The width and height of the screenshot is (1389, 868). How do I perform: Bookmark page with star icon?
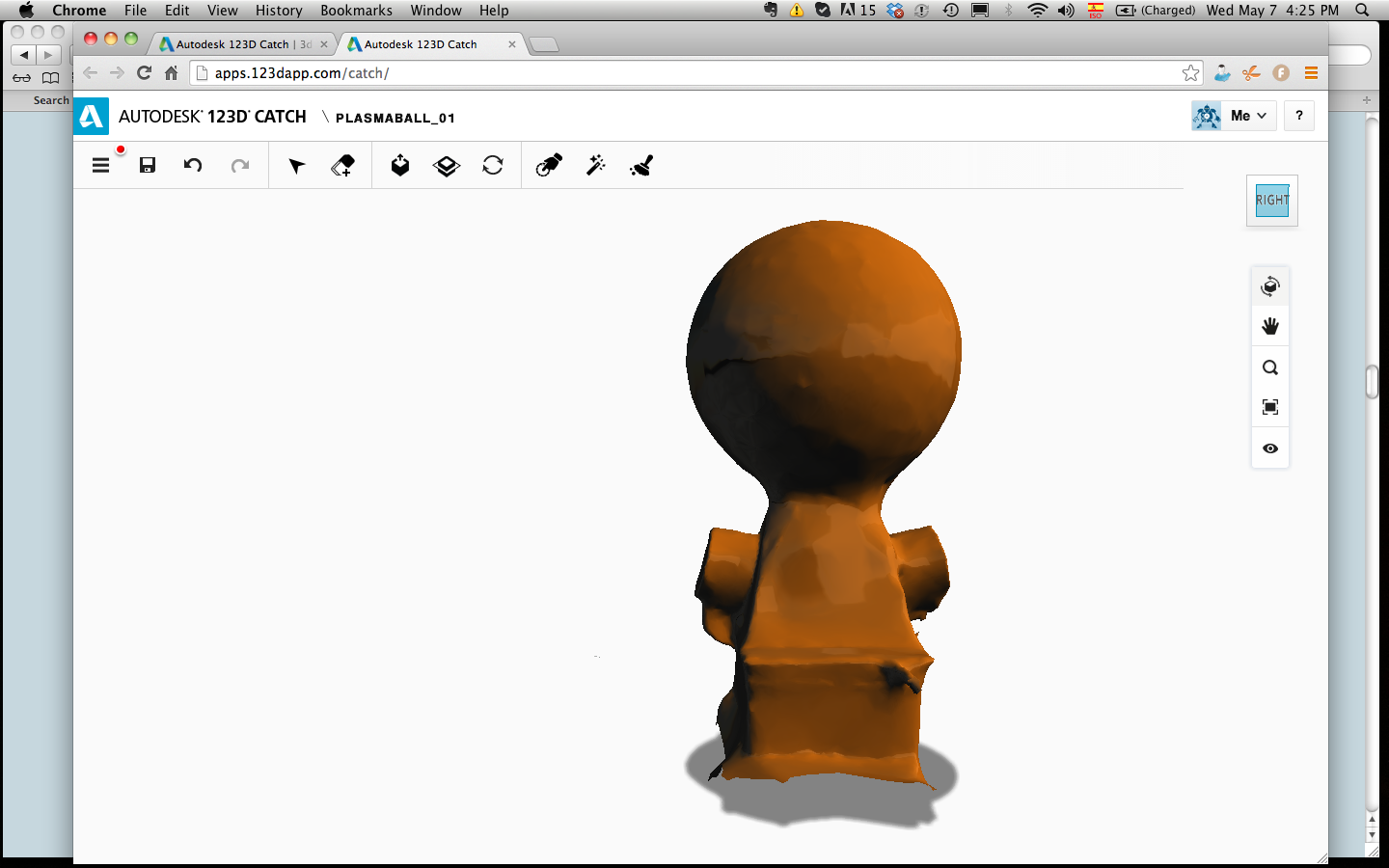point(1191,73)
